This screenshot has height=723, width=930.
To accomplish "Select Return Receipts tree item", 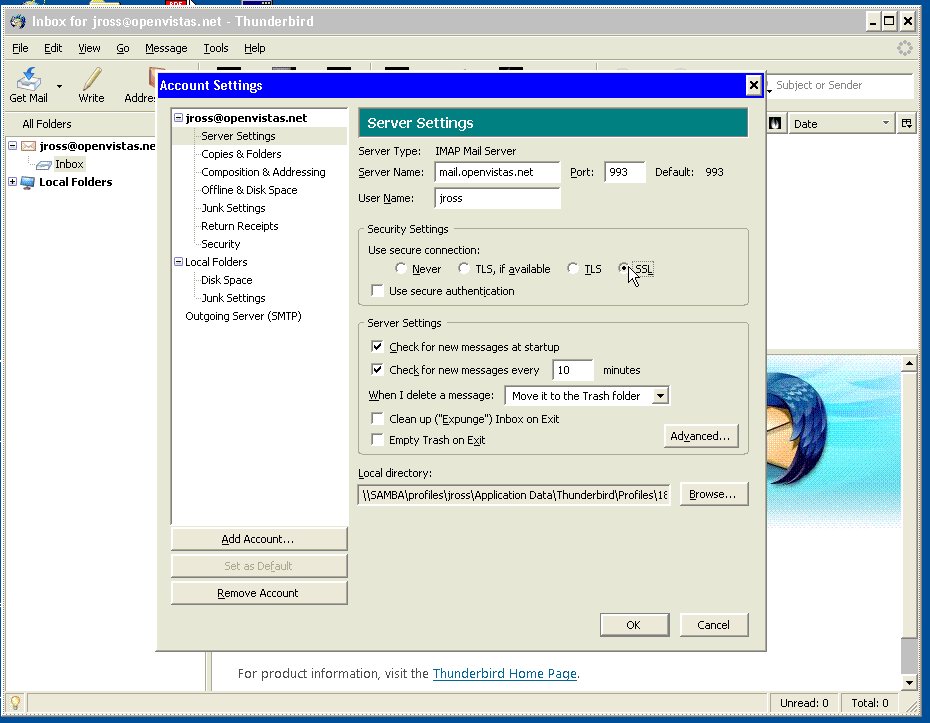I will [x=240, y=226].
